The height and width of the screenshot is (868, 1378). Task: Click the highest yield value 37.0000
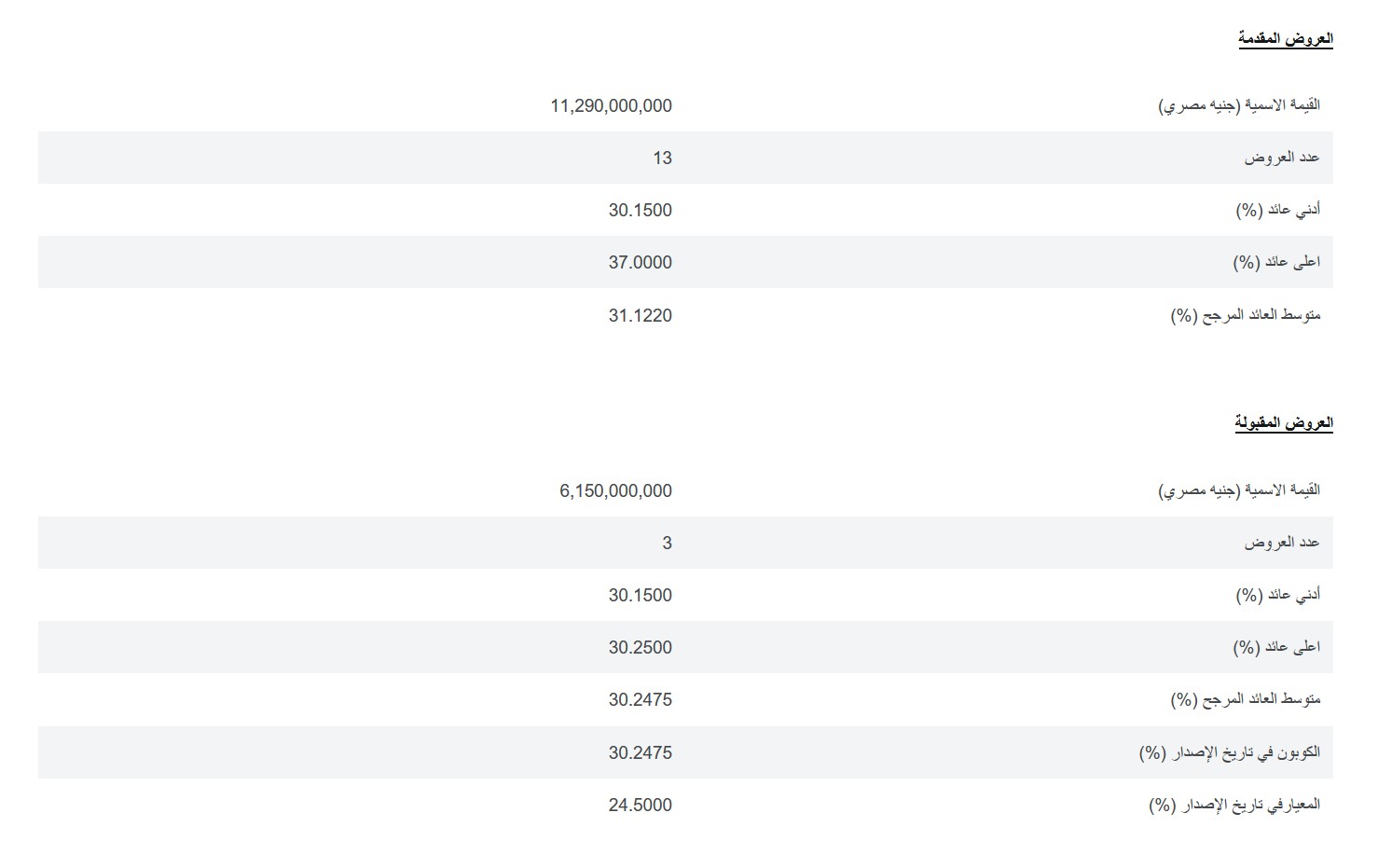point(640,262)
